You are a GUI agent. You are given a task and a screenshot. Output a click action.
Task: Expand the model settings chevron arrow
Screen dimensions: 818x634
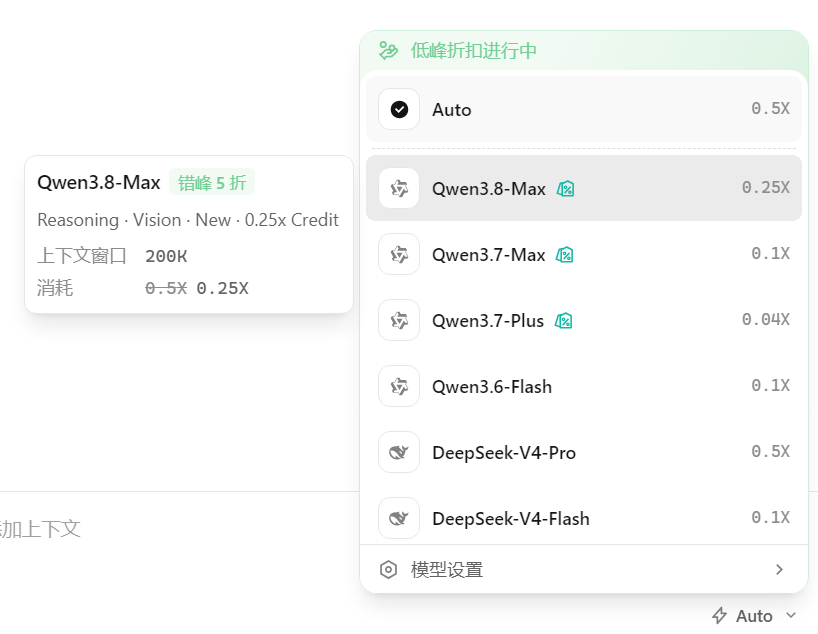pos(779,569)
